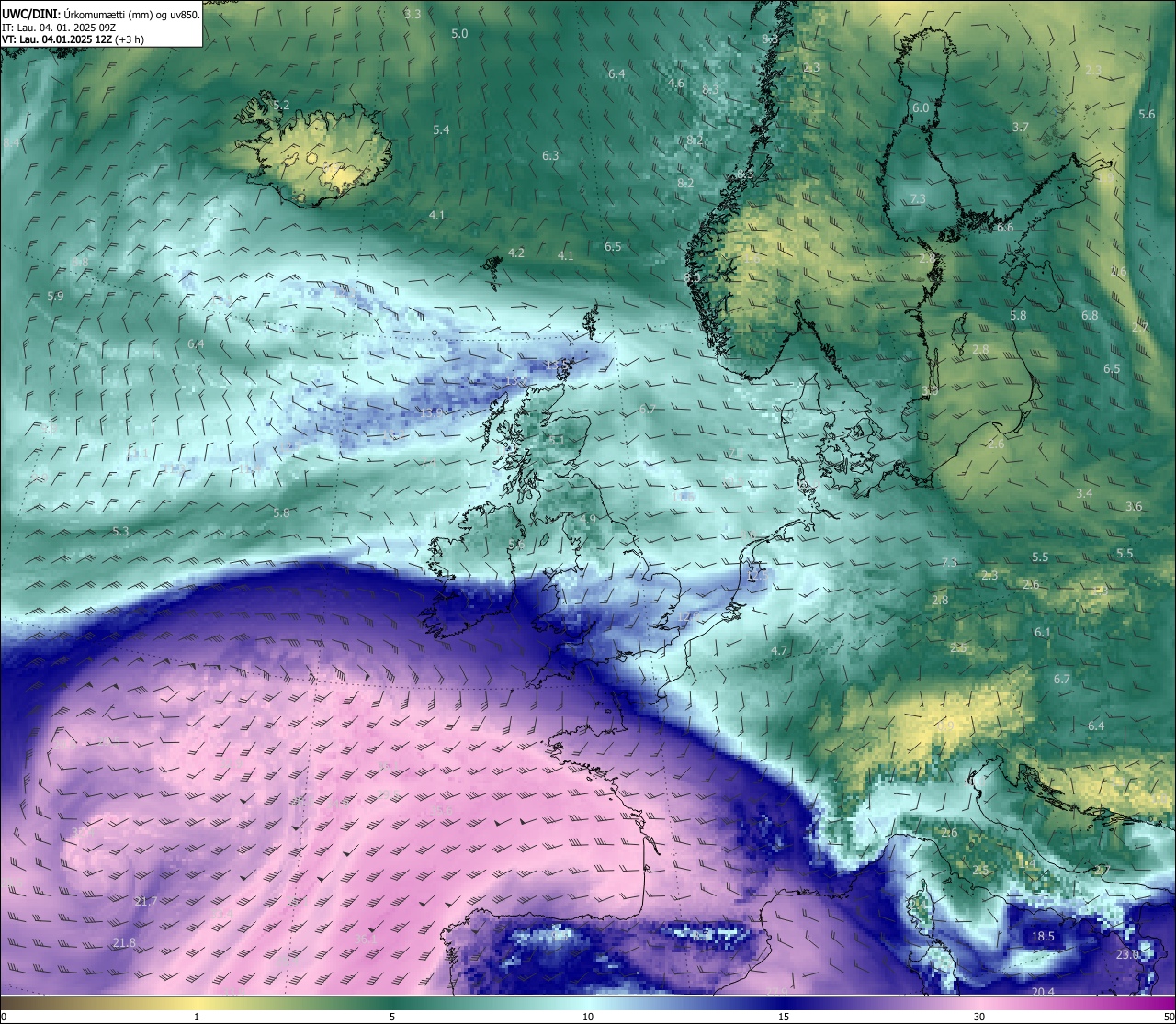Click the UWC/DINI Úrkomumætti title text
The height and width of the screenshot is (1024, 1176).
pos(101,15)
